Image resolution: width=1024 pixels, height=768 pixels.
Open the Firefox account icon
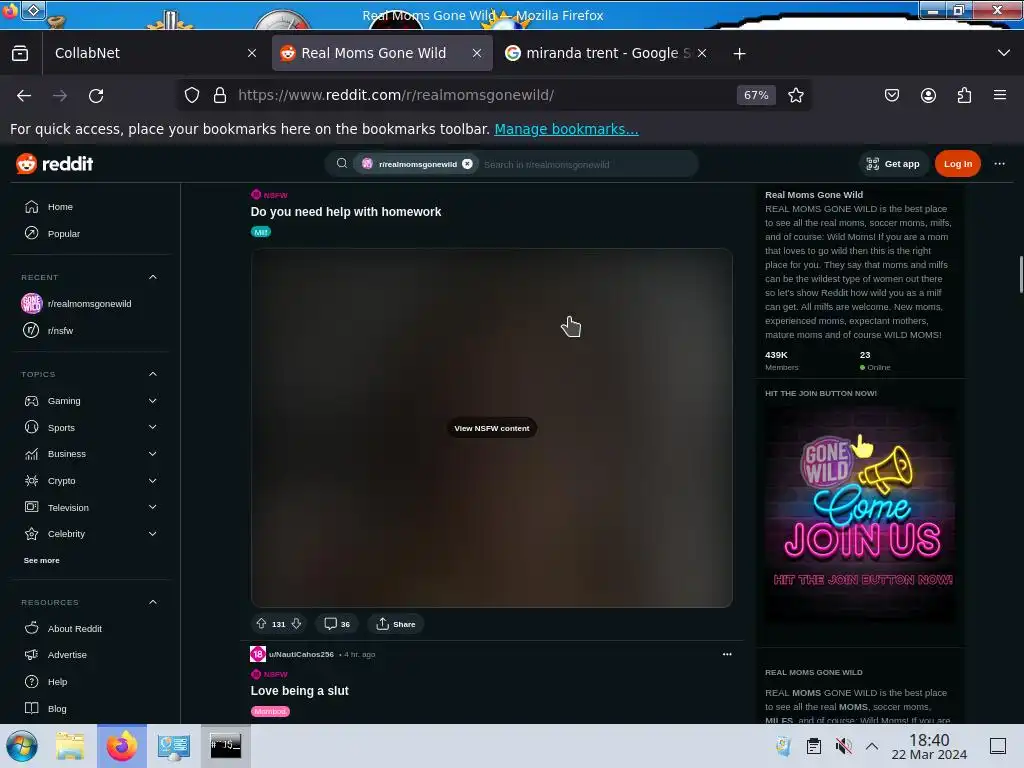[928, 95]
